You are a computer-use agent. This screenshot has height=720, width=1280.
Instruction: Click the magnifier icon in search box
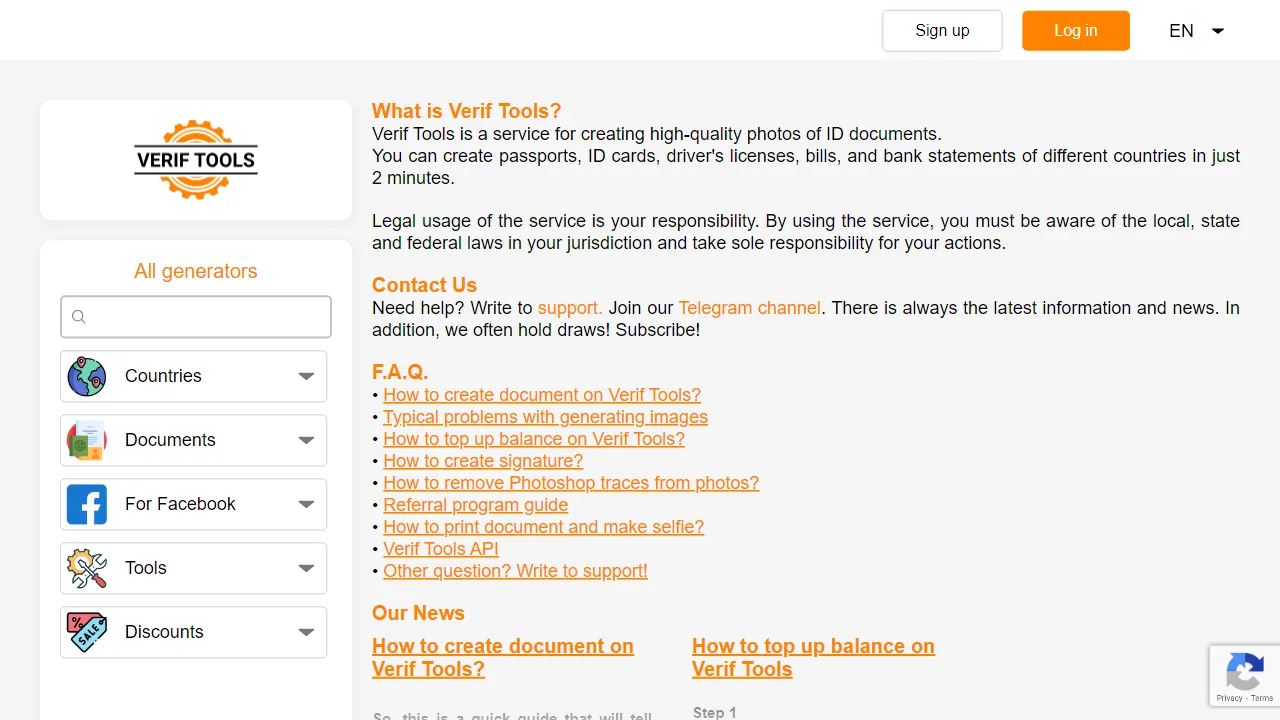79,317
